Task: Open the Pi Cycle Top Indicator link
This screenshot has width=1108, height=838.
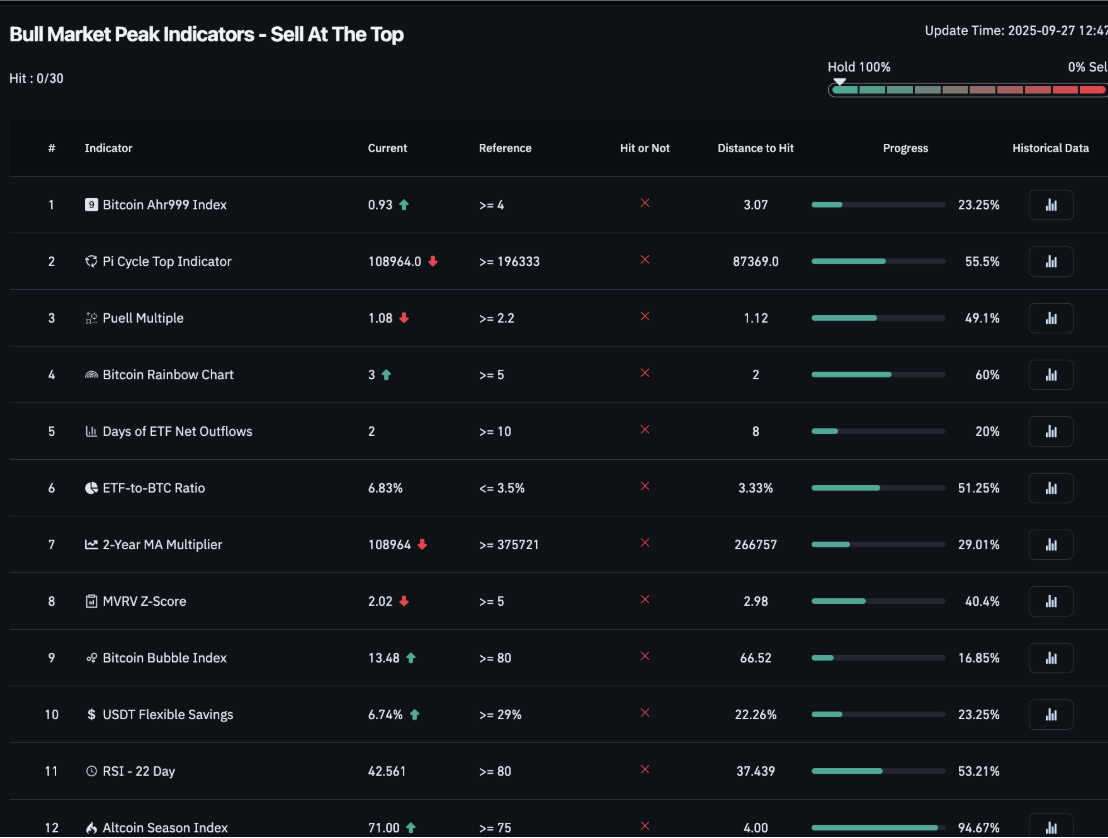Action: click(x=166, y=262)
